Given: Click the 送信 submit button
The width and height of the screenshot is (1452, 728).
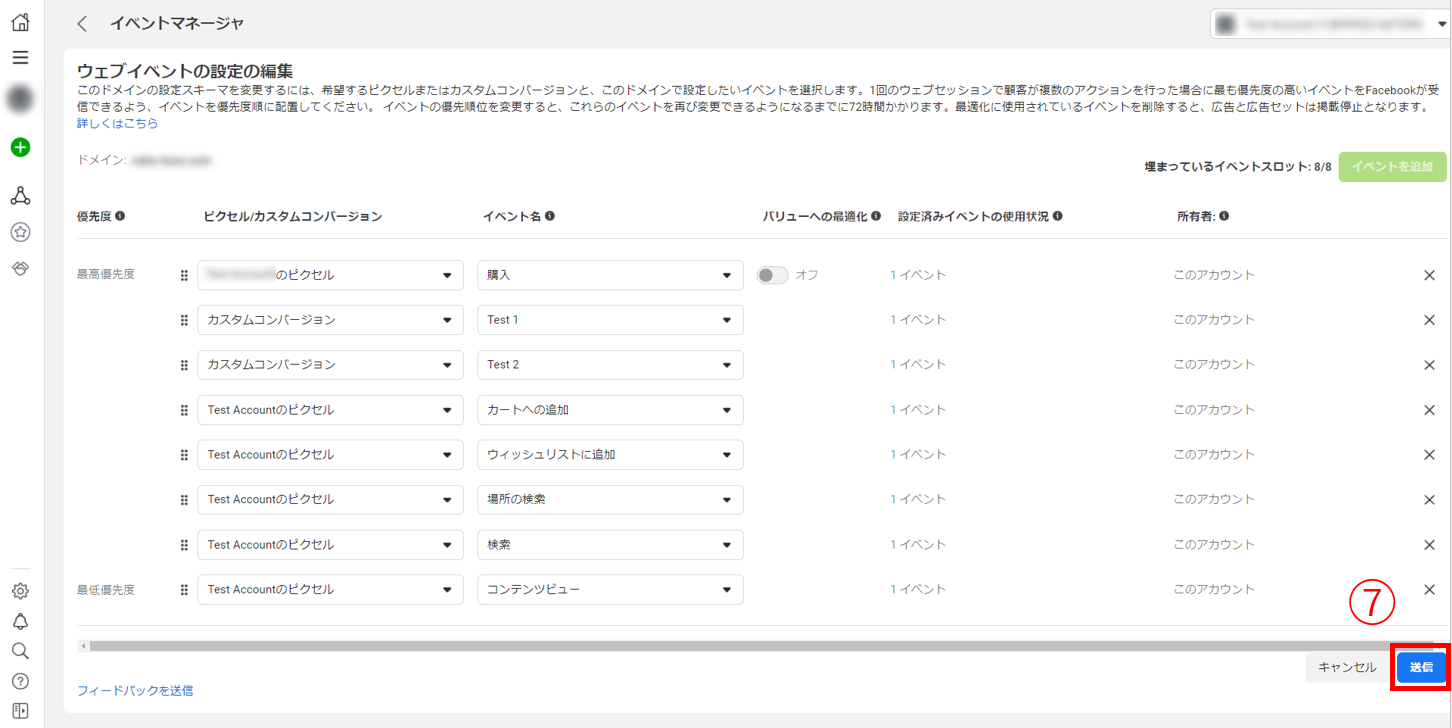Looking at the screenshot, I should [1421, 667].
